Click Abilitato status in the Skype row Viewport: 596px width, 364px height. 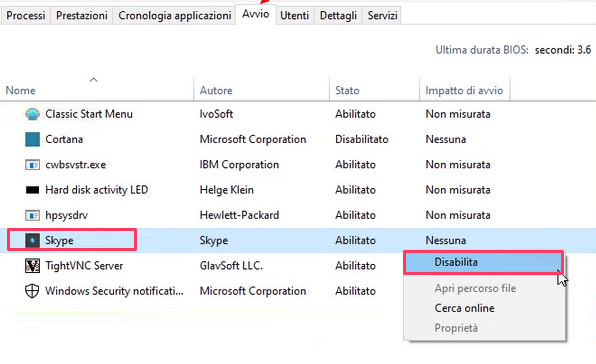pos(355,240)
